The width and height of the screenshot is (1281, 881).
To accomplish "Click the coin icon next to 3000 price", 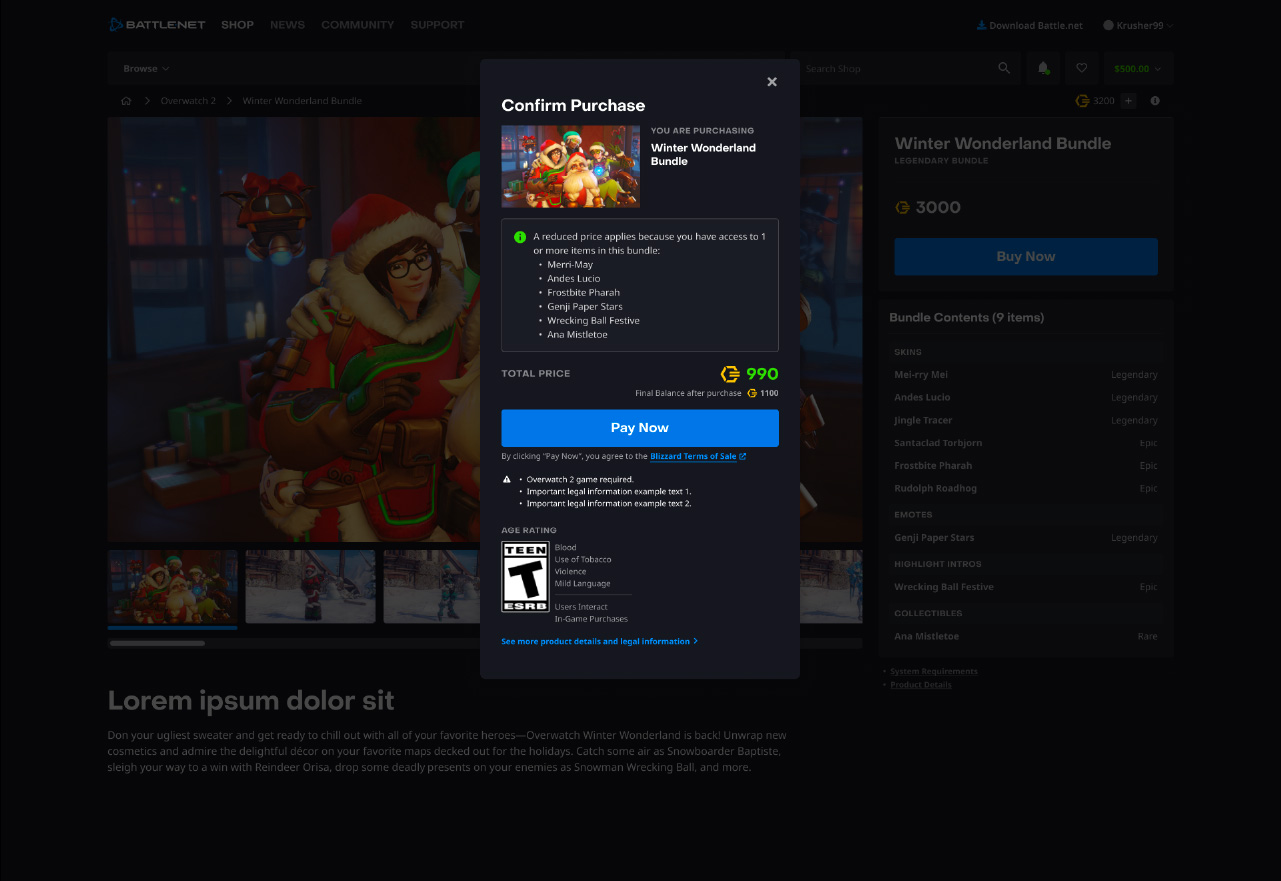I will (x=903, y=208).
